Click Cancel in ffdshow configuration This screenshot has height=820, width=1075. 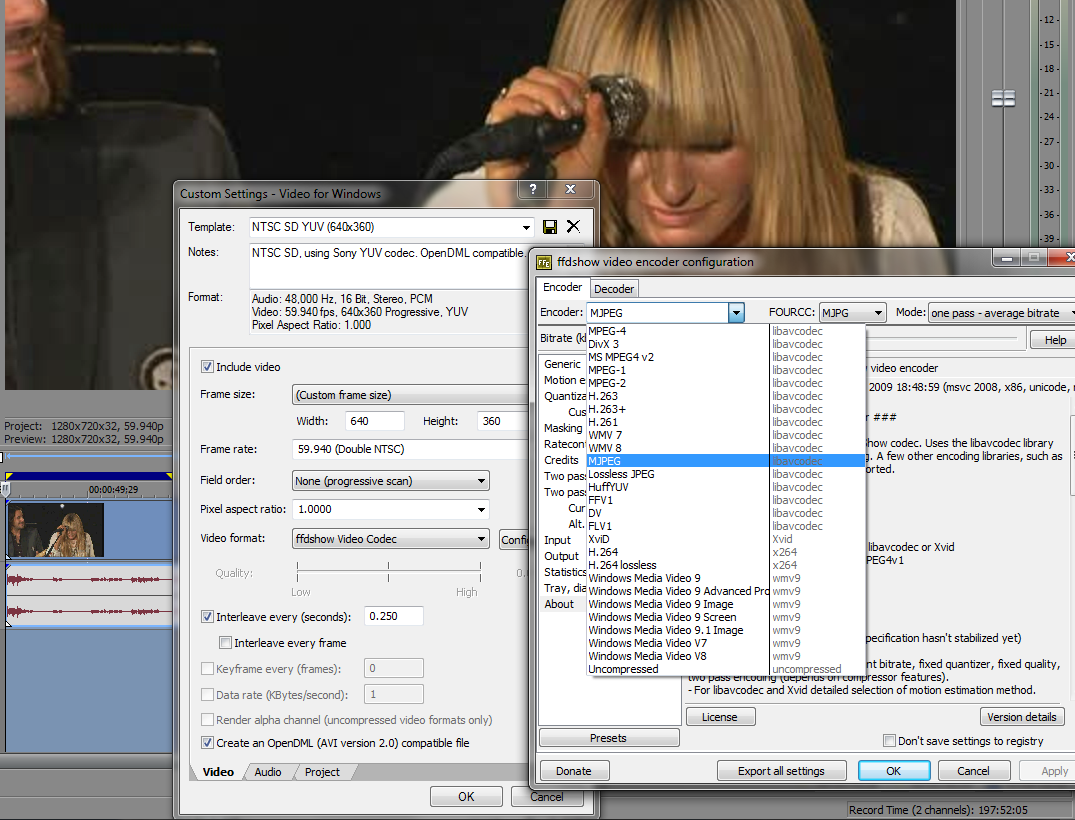[x=974, y=771]
